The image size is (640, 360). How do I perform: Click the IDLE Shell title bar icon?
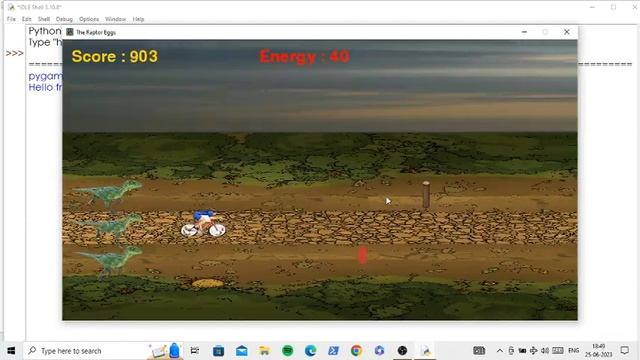[x=11, y=7]
